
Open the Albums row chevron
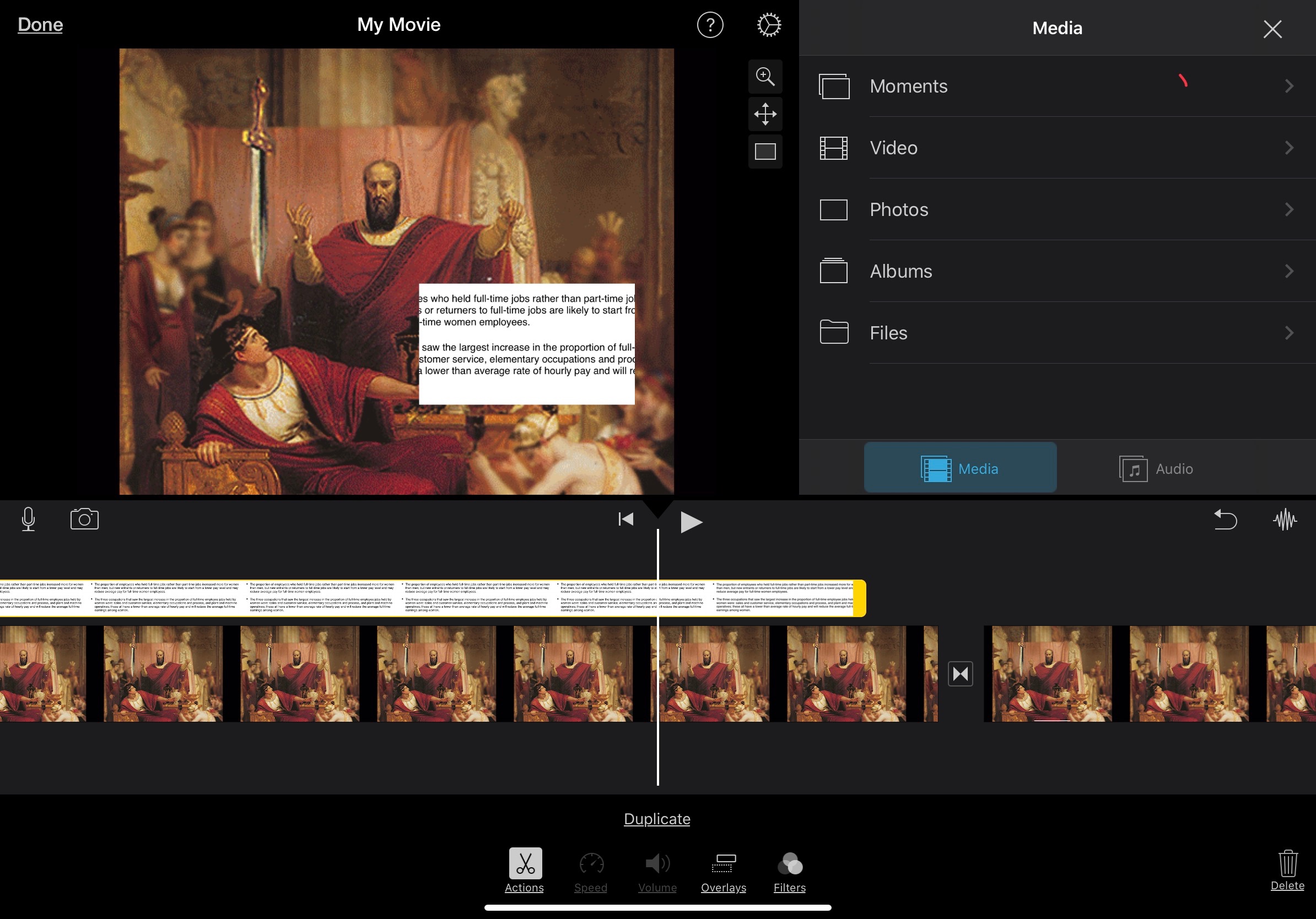pos(1288,271)
